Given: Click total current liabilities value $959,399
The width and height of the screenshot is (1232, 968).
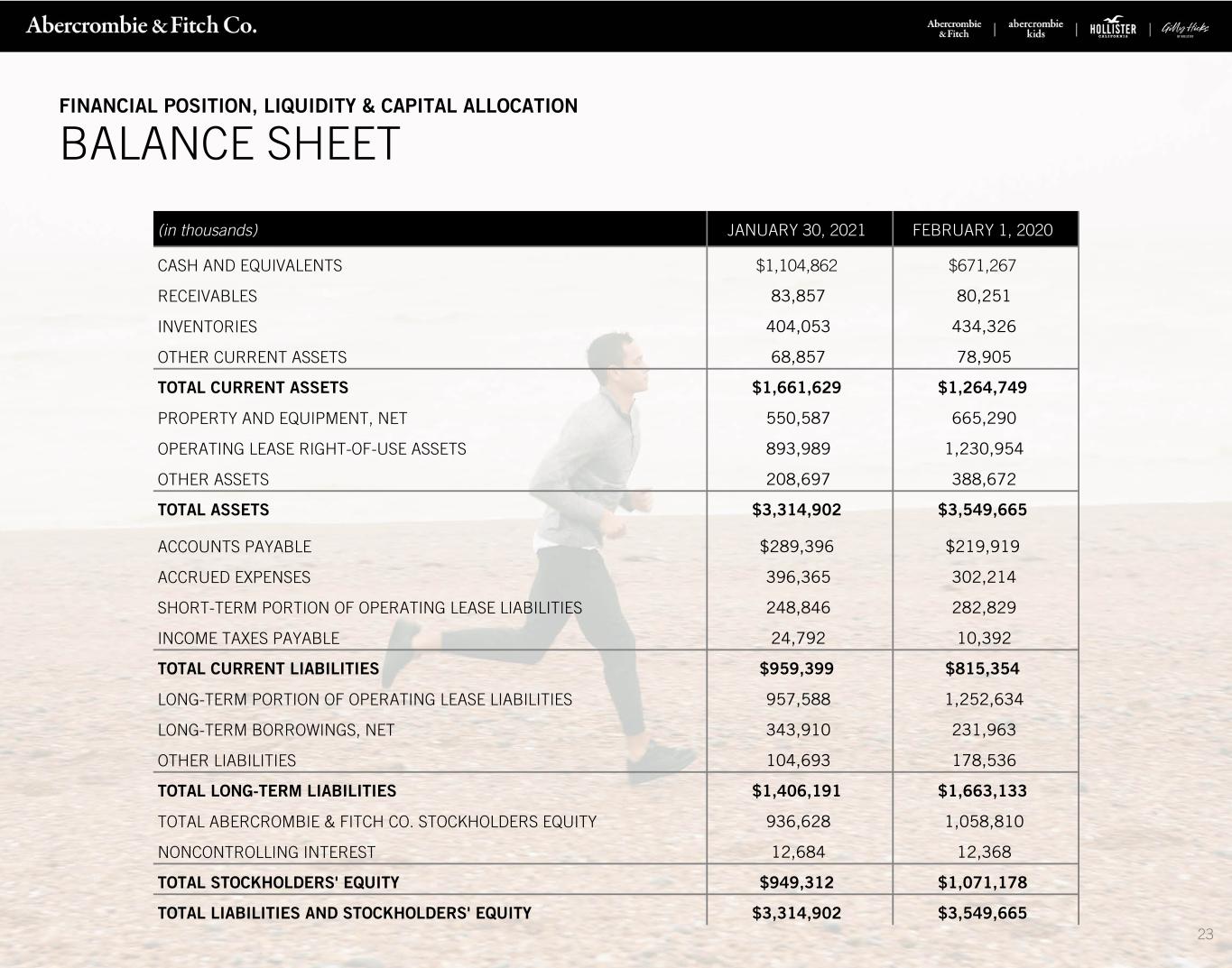Looking at the screenshot, I should click(x=796, y=669).
